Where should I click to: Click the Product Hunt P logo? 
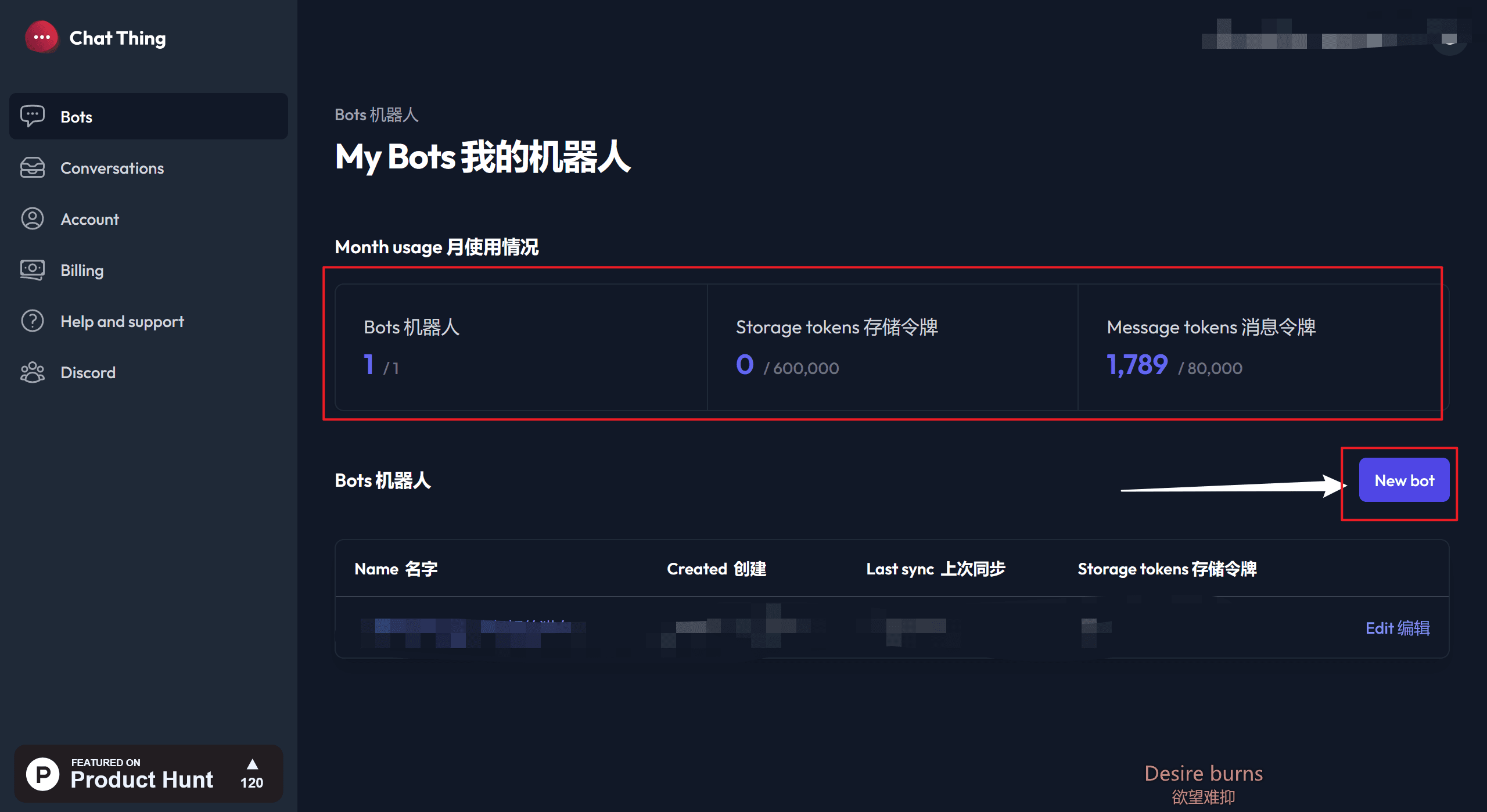coord(43,774)
